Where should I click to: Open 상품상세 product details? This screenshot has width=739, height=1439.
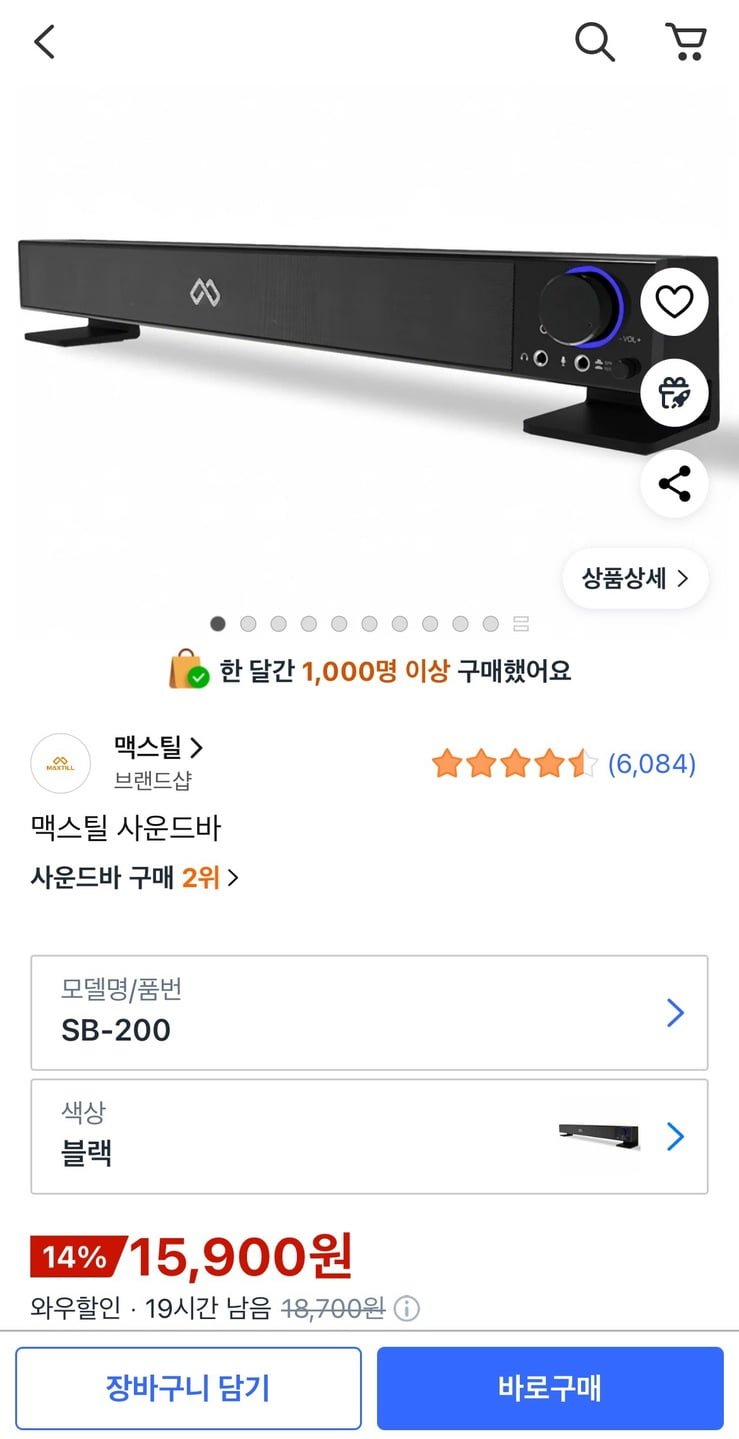point(635,578)
